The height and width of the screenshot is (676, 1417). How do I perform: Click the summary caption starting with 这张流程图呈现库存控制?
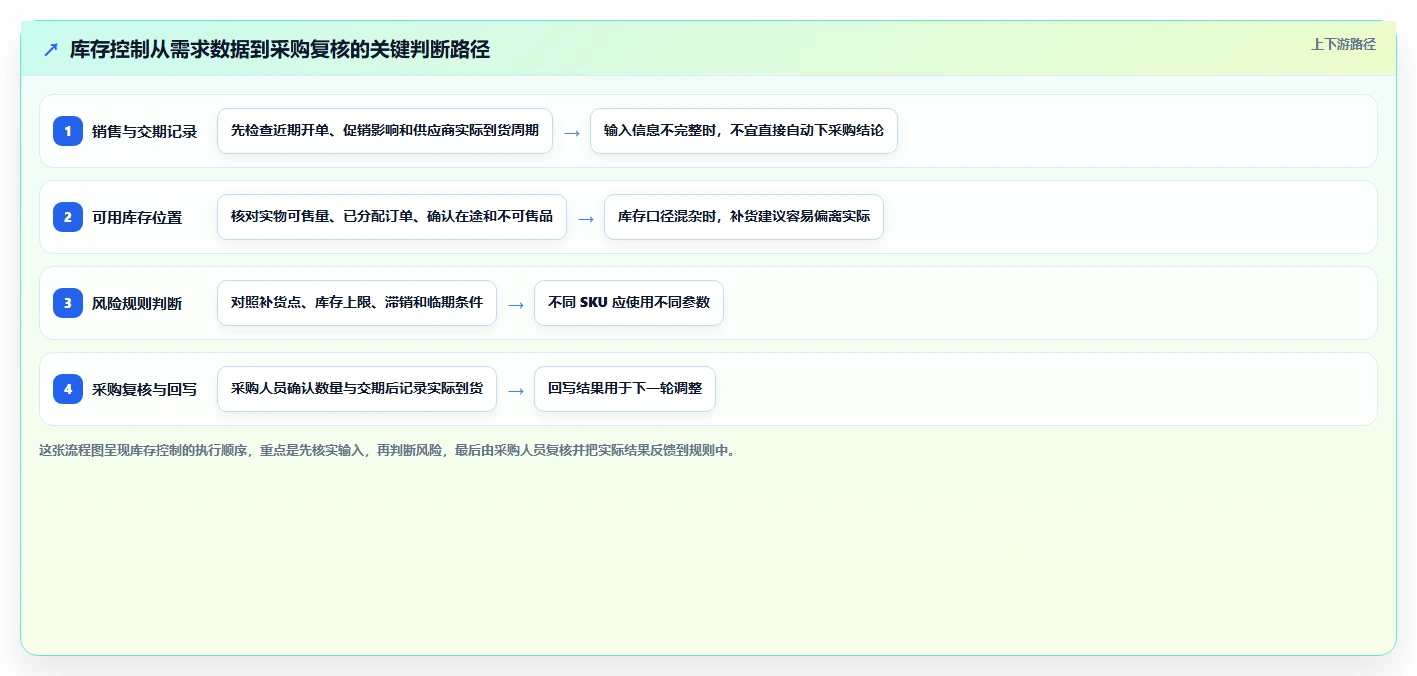[387, 450]
